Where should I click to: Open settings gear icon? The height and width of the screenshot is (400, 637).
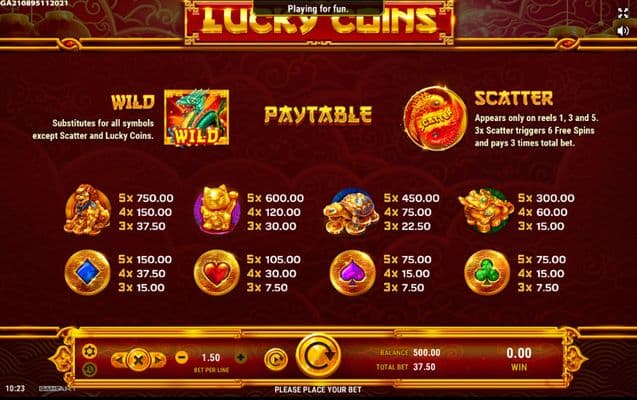point(89,351)
